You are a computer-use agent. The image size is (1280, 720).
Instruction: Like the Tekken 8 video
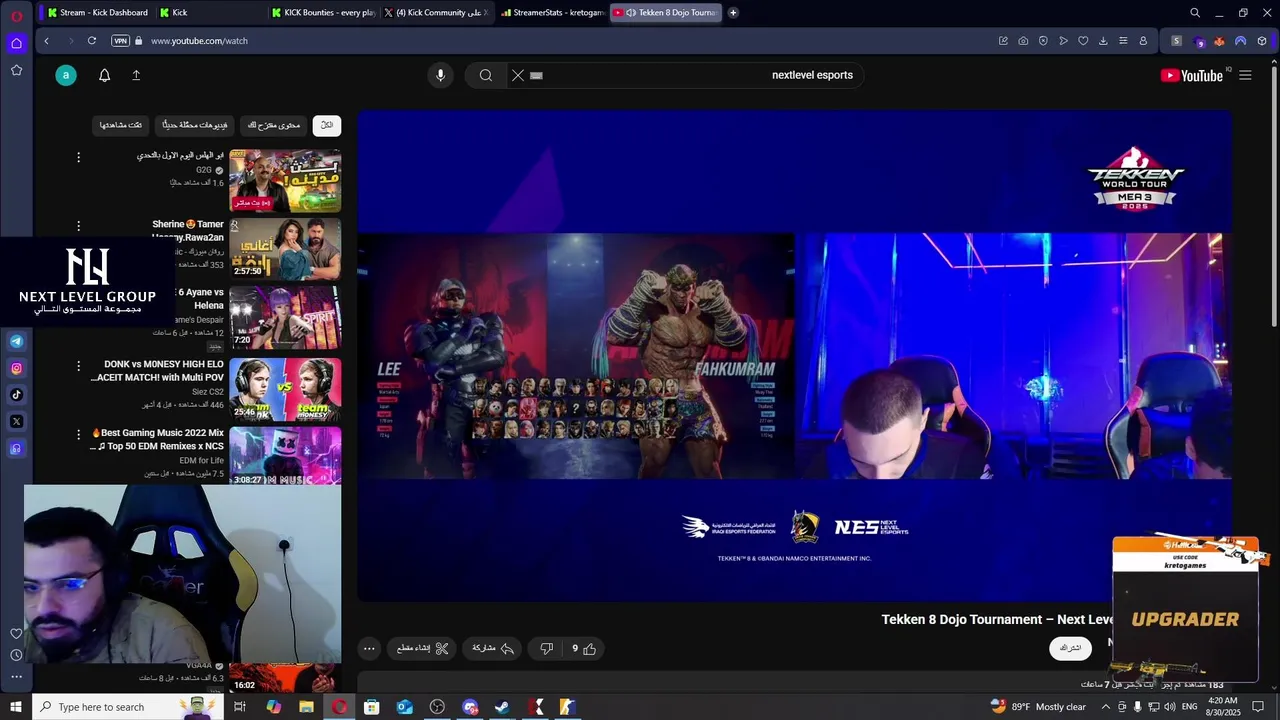click(x=584, y=649)
